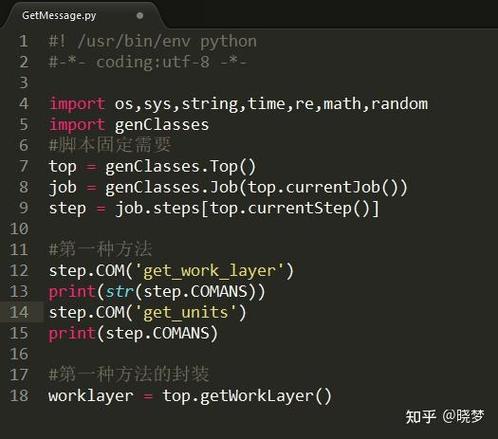This screenshot has width=498, height=439.
Task: Click line number 5 in gutter
Action: point(23,124)
